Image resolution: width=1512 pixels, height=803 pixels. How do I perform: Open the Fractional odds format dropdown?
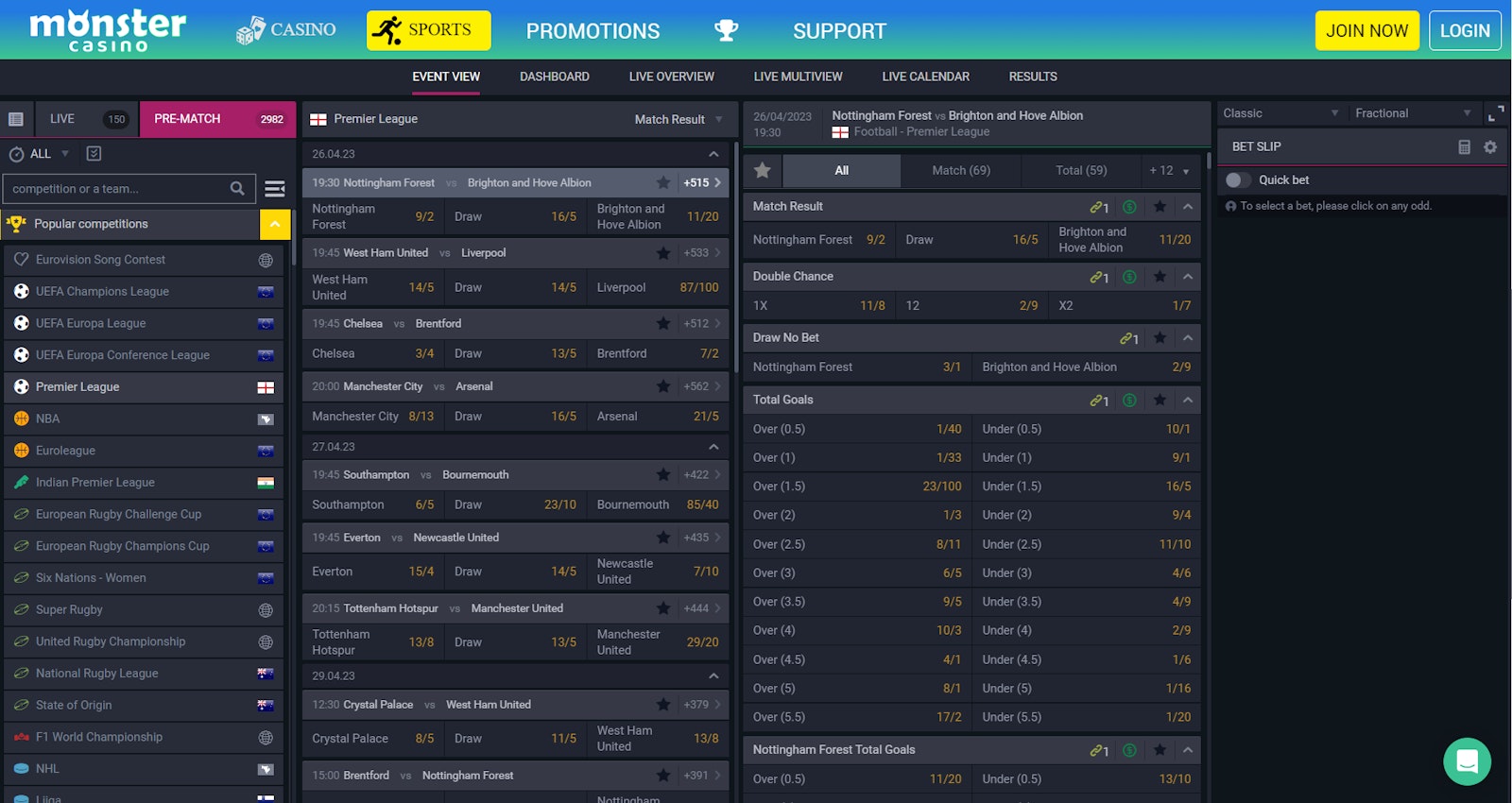pos(1412,113)
